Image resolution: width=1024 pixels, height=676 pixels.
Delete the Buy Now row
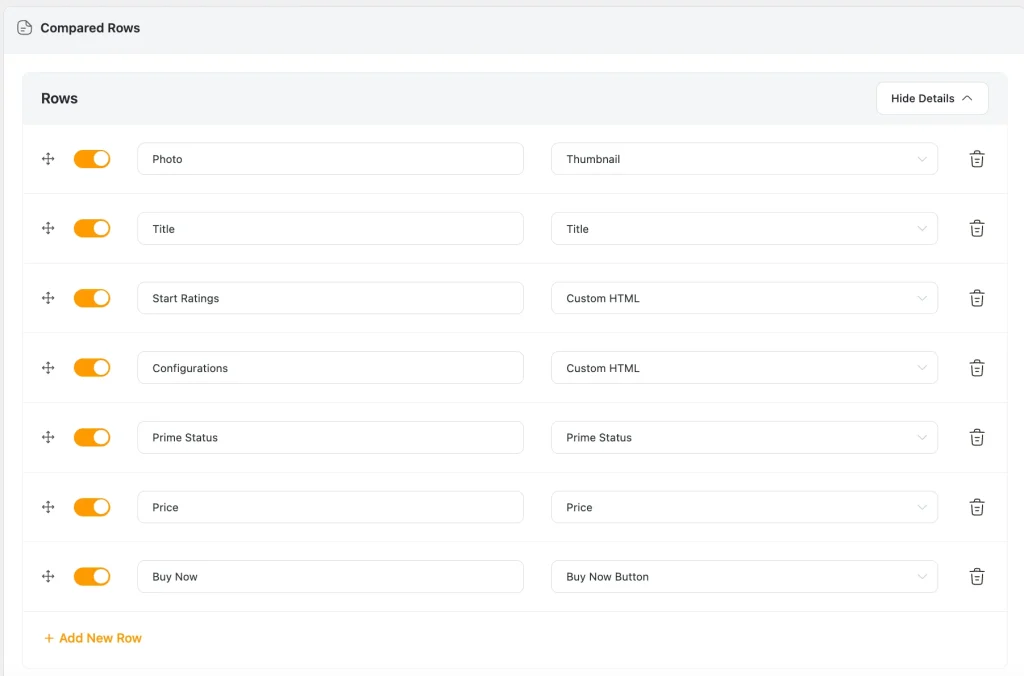pyautogui.click(x=976, y=577)
